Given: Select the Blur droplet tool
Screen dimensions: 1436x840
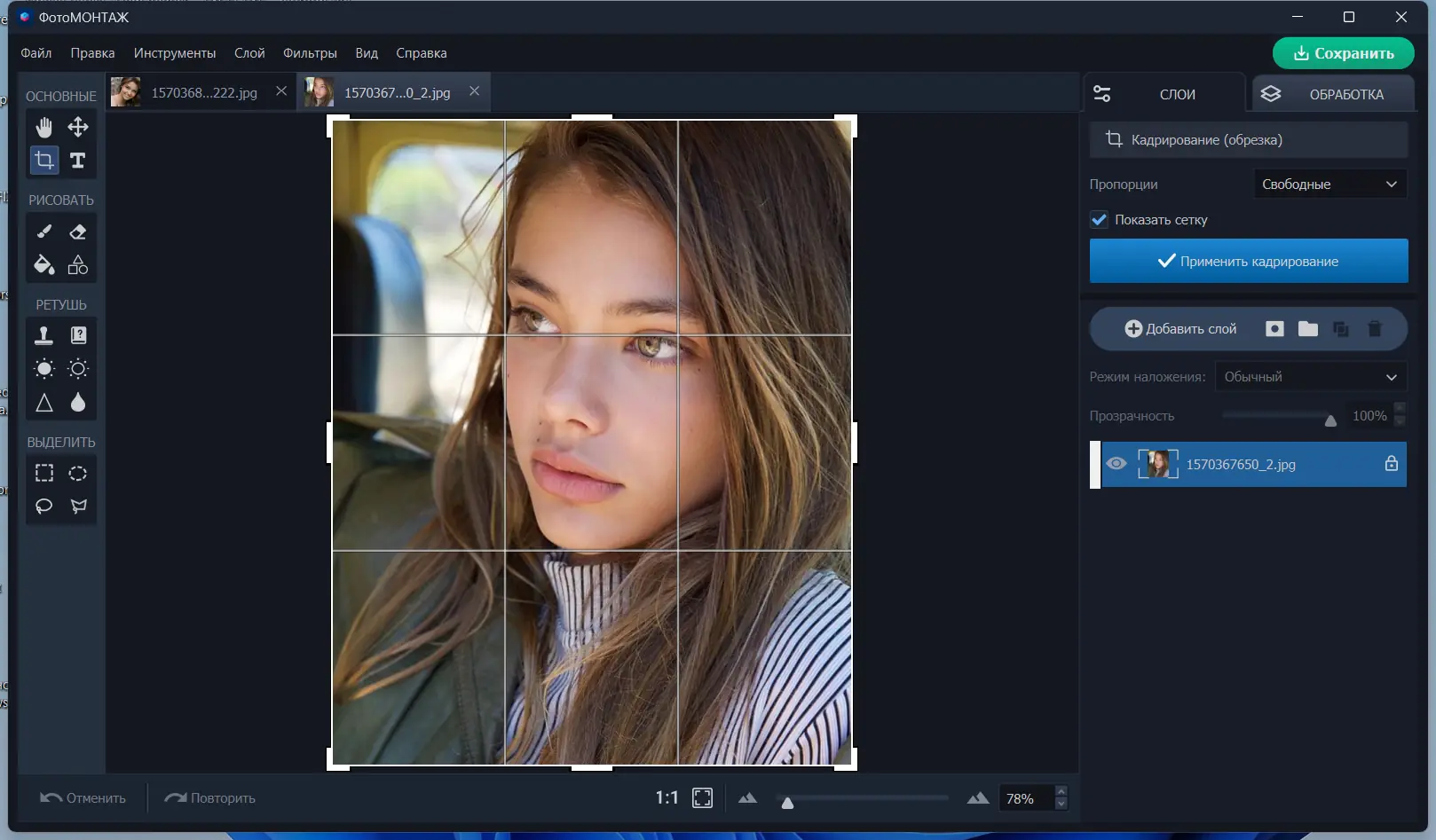Looking at the screenshot, I should pos(78,403).
